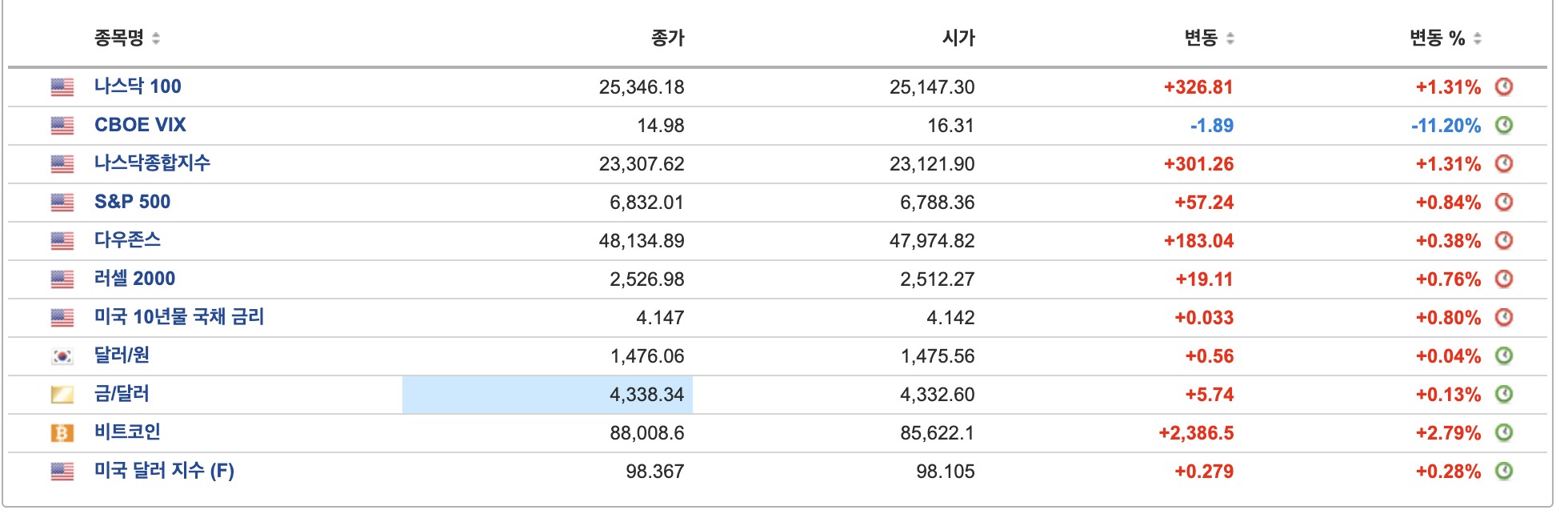Viewport: 1568px width, 514px height.
Task: Click the red clock icon in 나스닥종합지수 row
Action: pyautogui.click(x=1504, y=163)
